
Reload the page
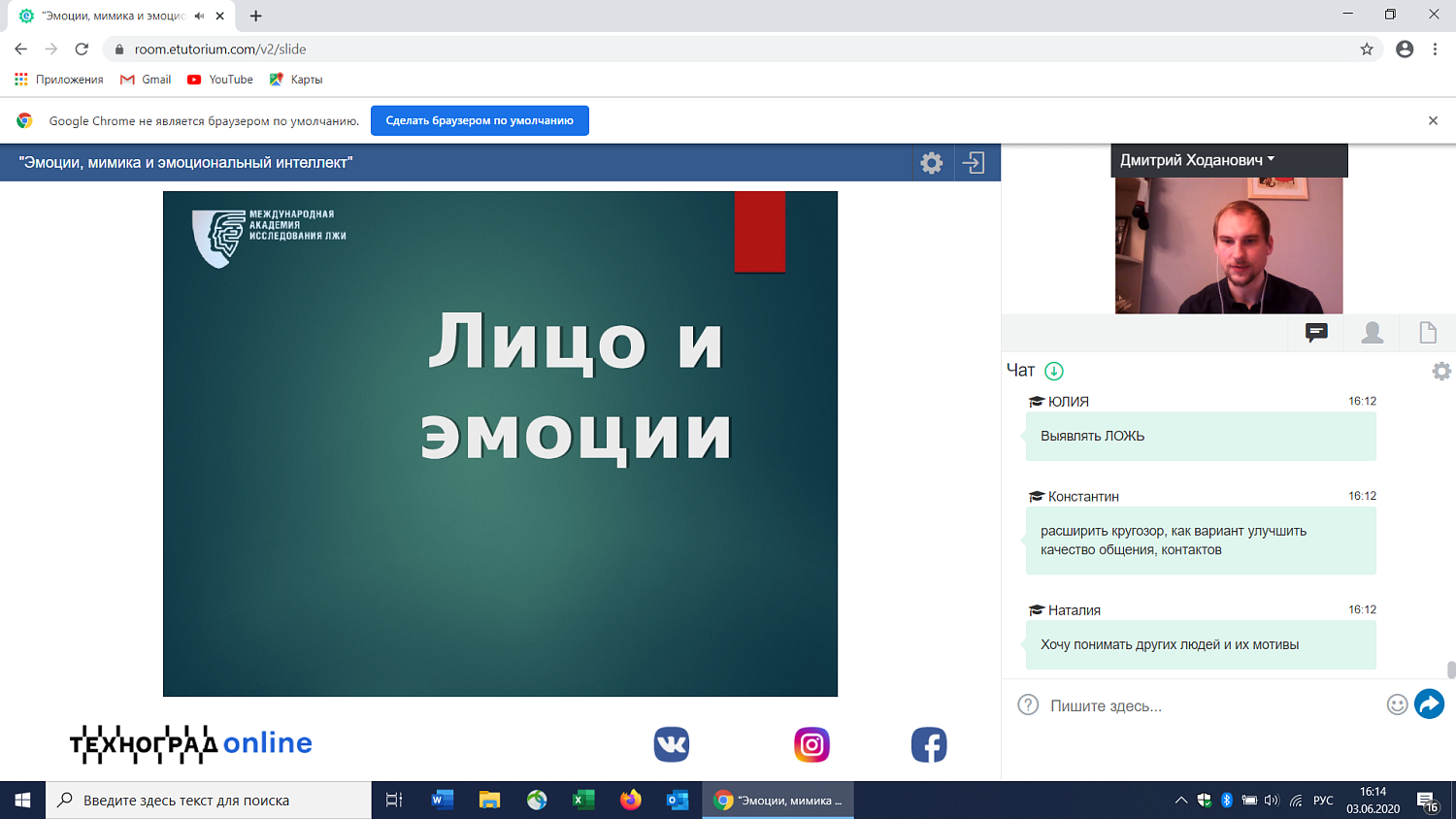click(82, 49)
